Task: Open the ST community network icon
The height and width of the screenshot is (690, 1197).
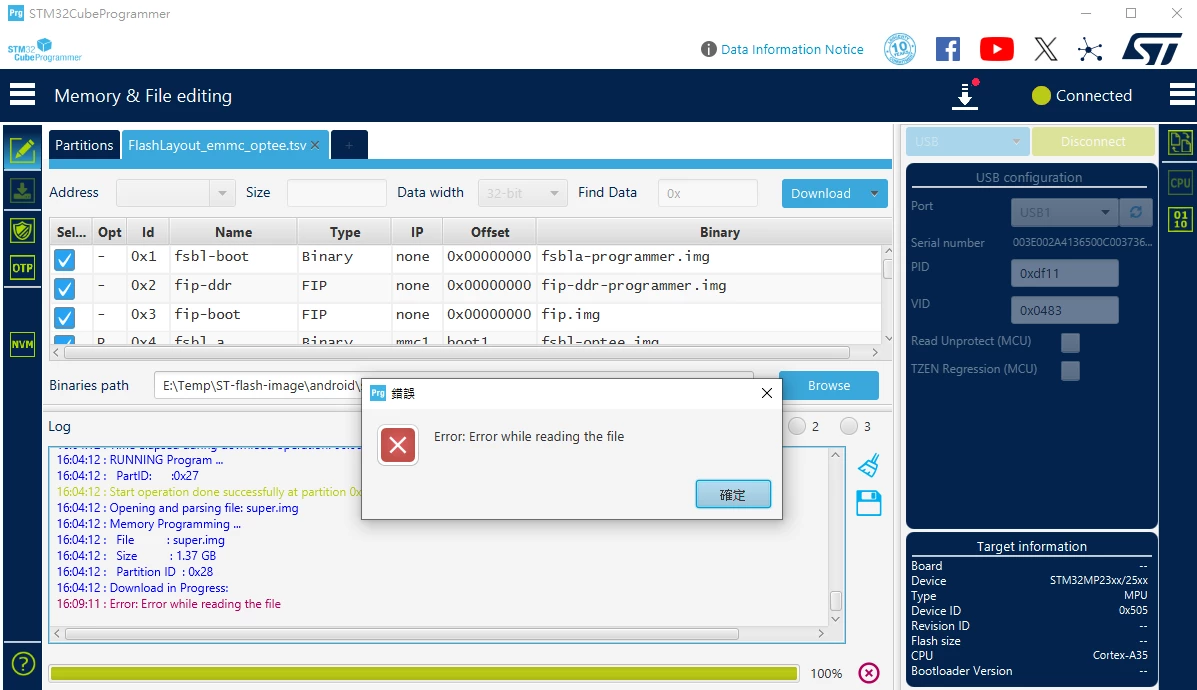Action: 1090,50
